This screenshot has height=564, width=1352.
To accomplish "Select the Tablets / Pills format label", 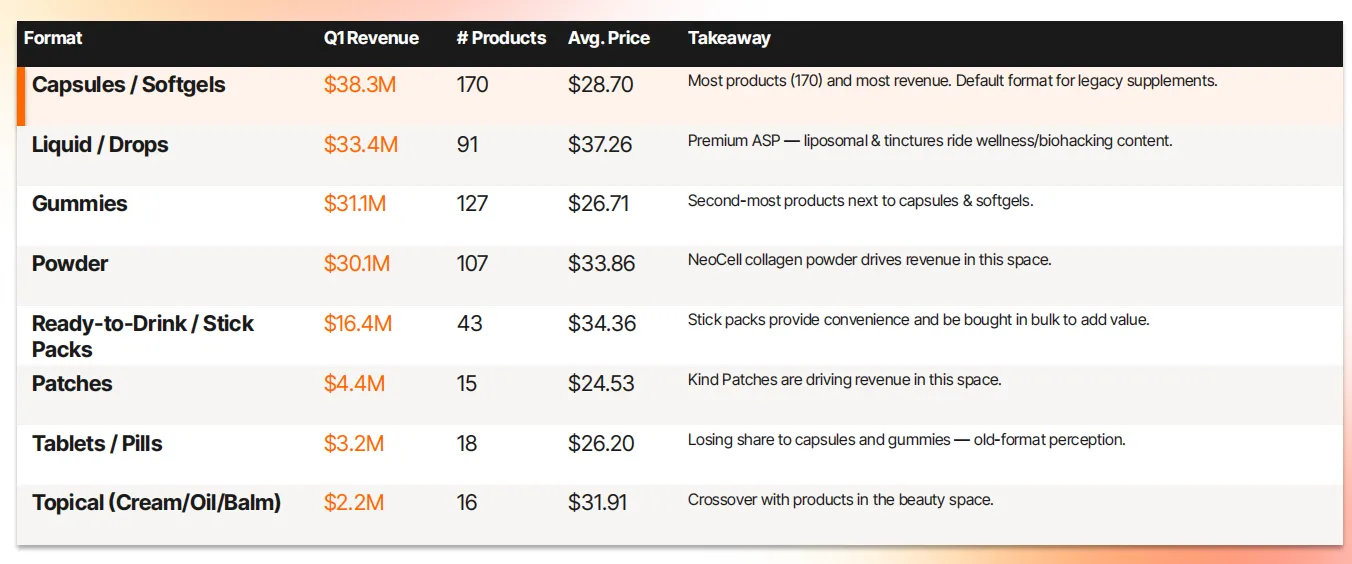I will click(x=97, y=444).
